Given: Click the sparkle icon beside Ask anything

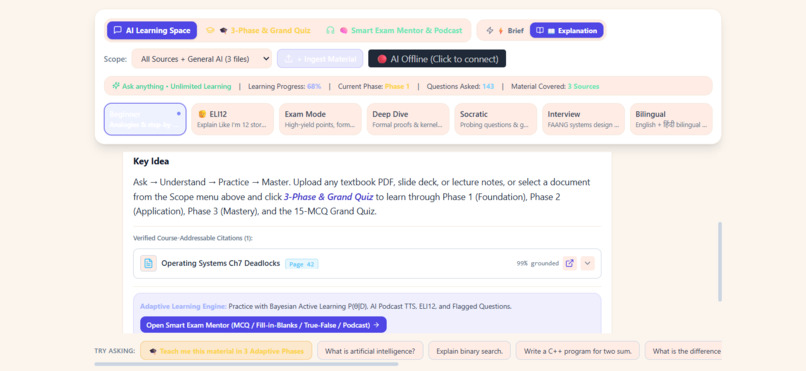Looking at the screenshot, I should pos(116,86).
